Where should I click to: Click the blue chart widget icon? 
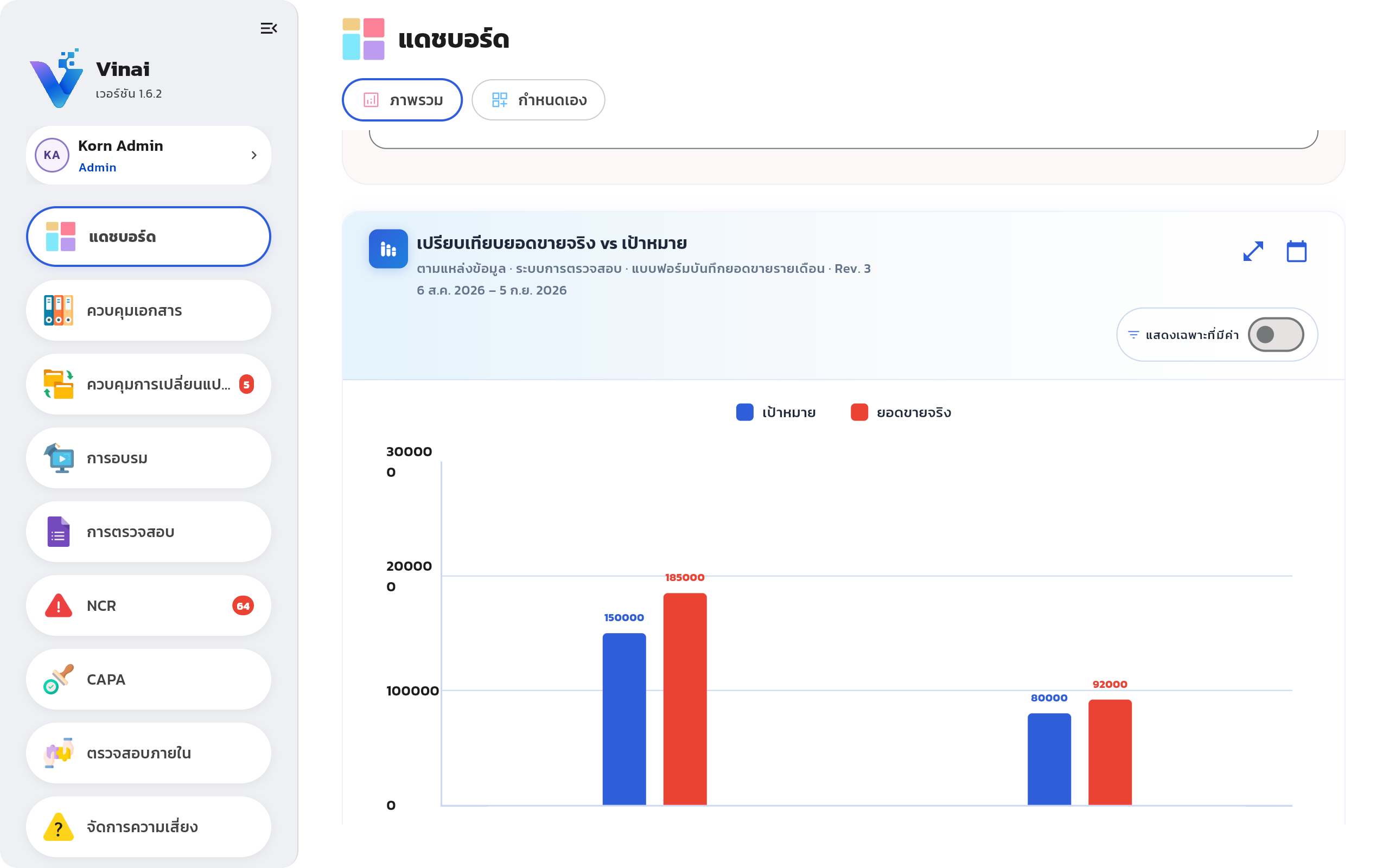pos(388,249)
